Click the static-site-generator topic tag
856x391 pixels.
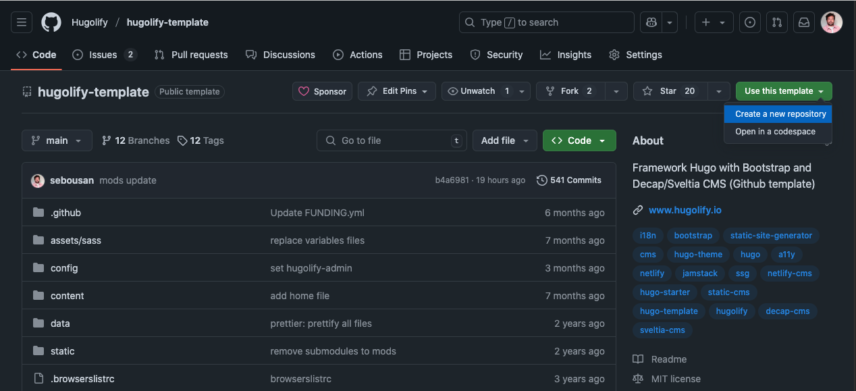click(771, 235)
